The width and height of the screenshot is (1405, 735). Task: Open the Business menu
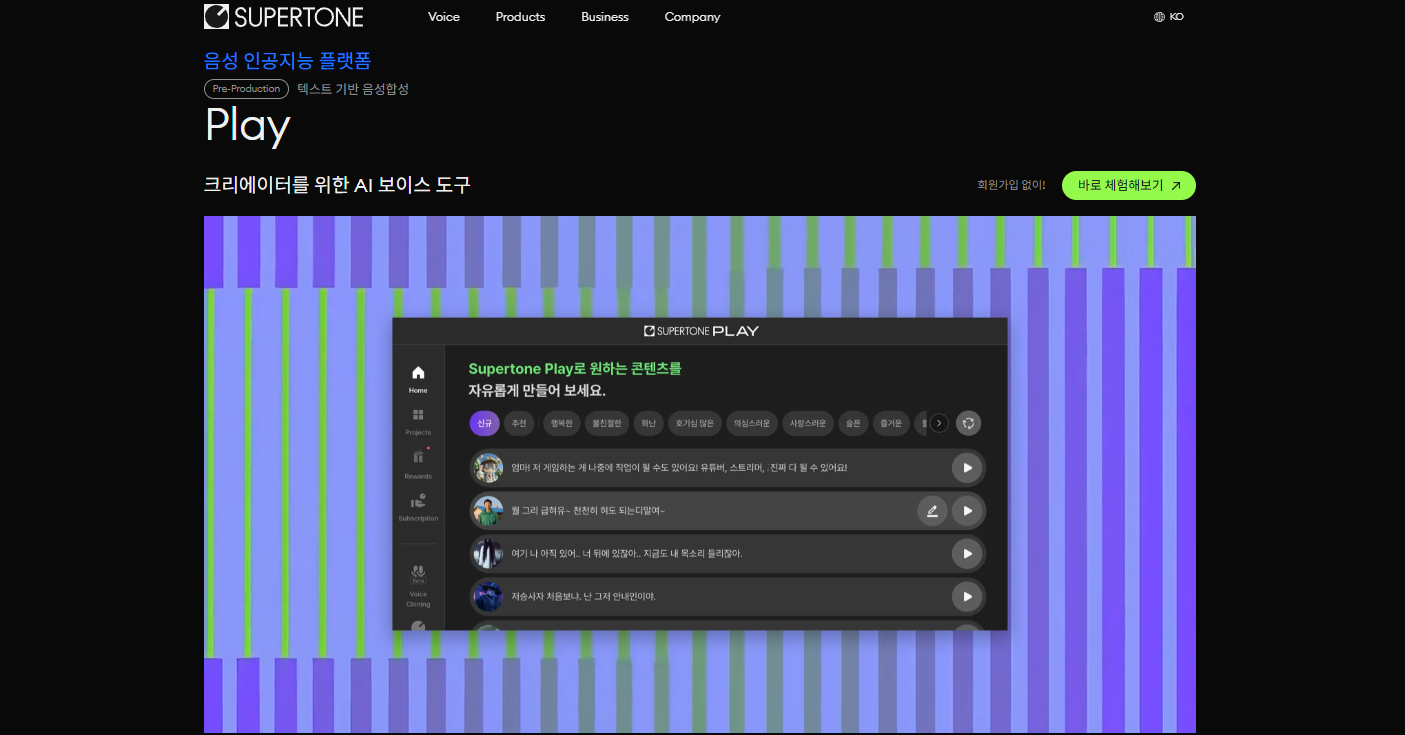(605, 17)
